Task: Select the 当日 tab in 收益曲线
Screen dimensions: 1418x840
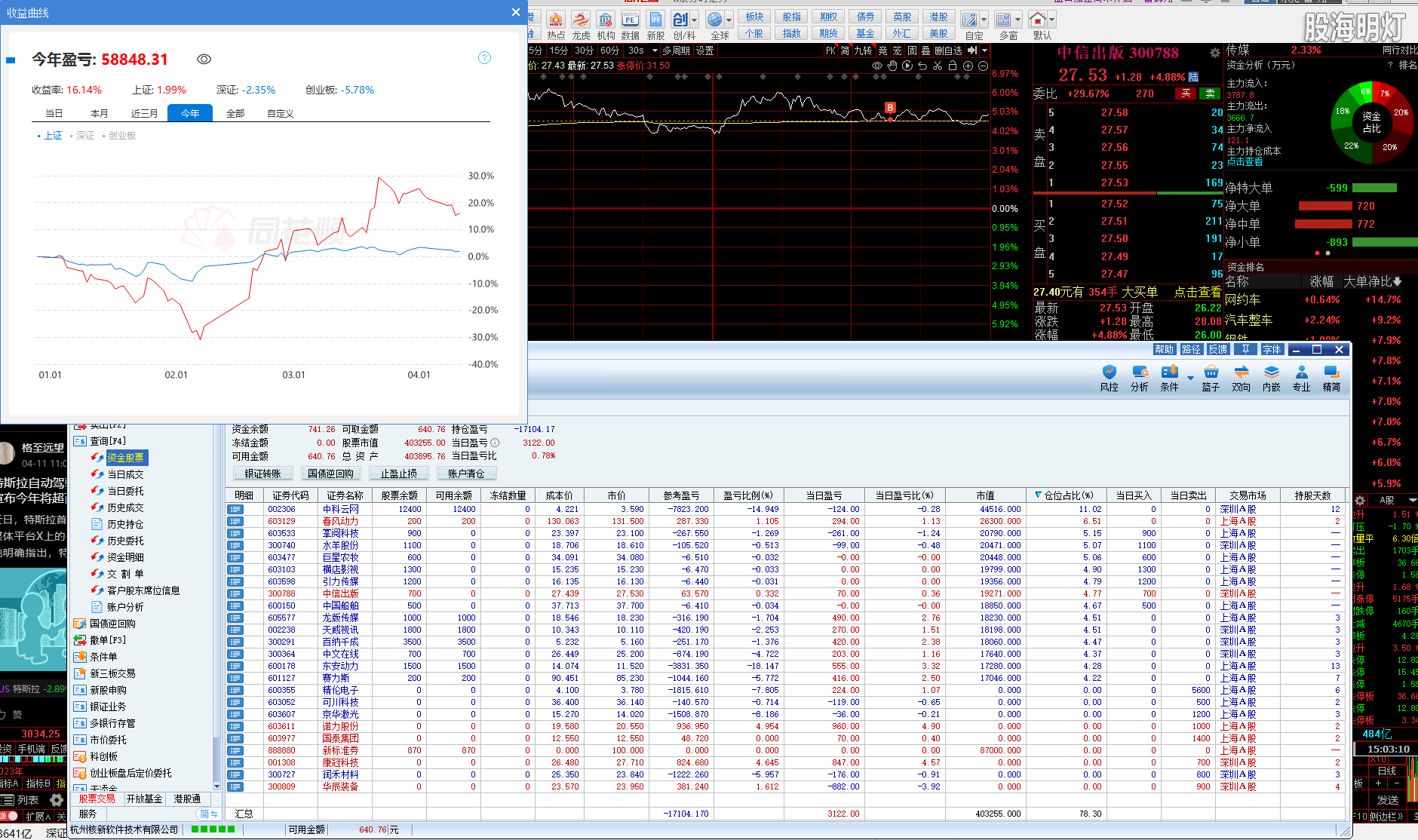Action: point(54,113)
